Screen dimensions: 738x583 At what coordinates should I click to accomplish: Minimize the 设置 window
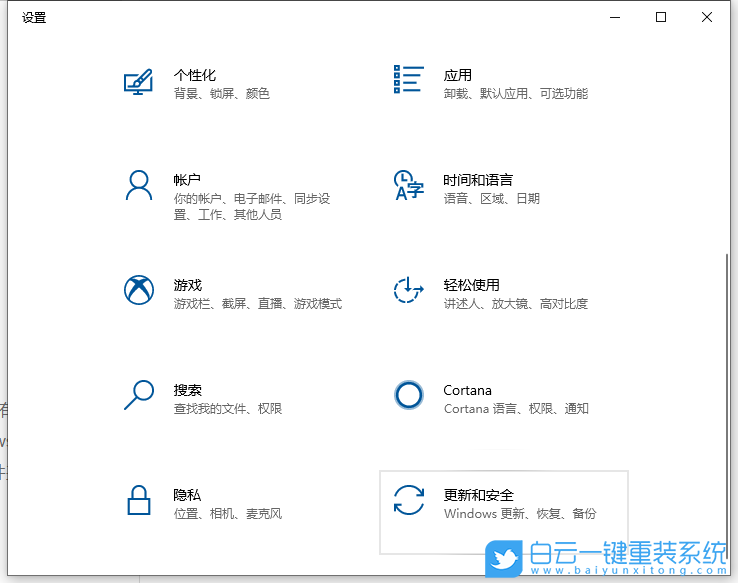[x=615, y=17]
